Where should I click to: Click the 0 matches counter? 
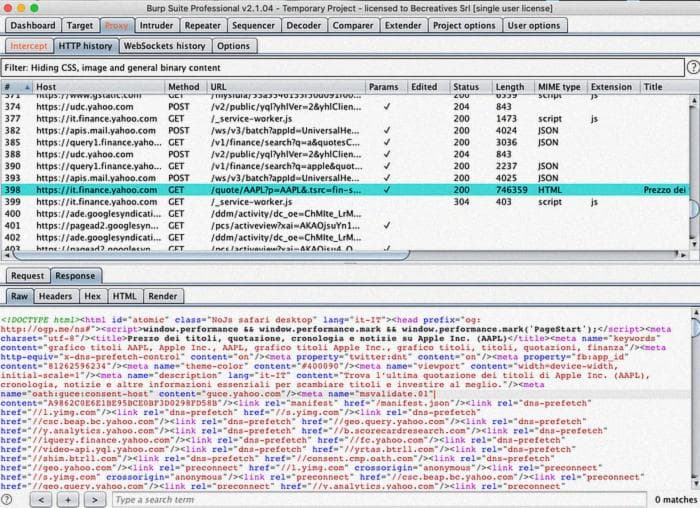click(x=675, y=500)
